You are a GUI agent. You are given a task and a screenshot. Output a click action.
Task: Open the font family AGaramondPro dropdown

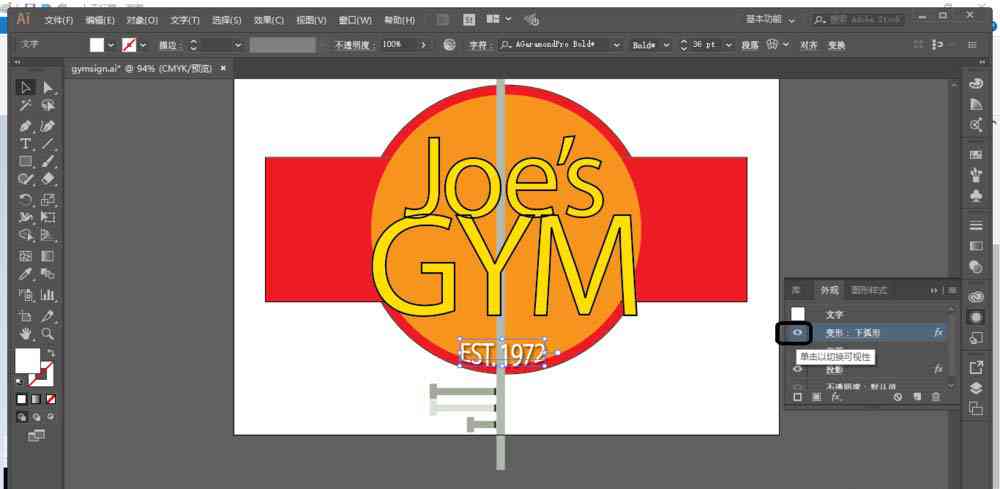pos(616,45)
